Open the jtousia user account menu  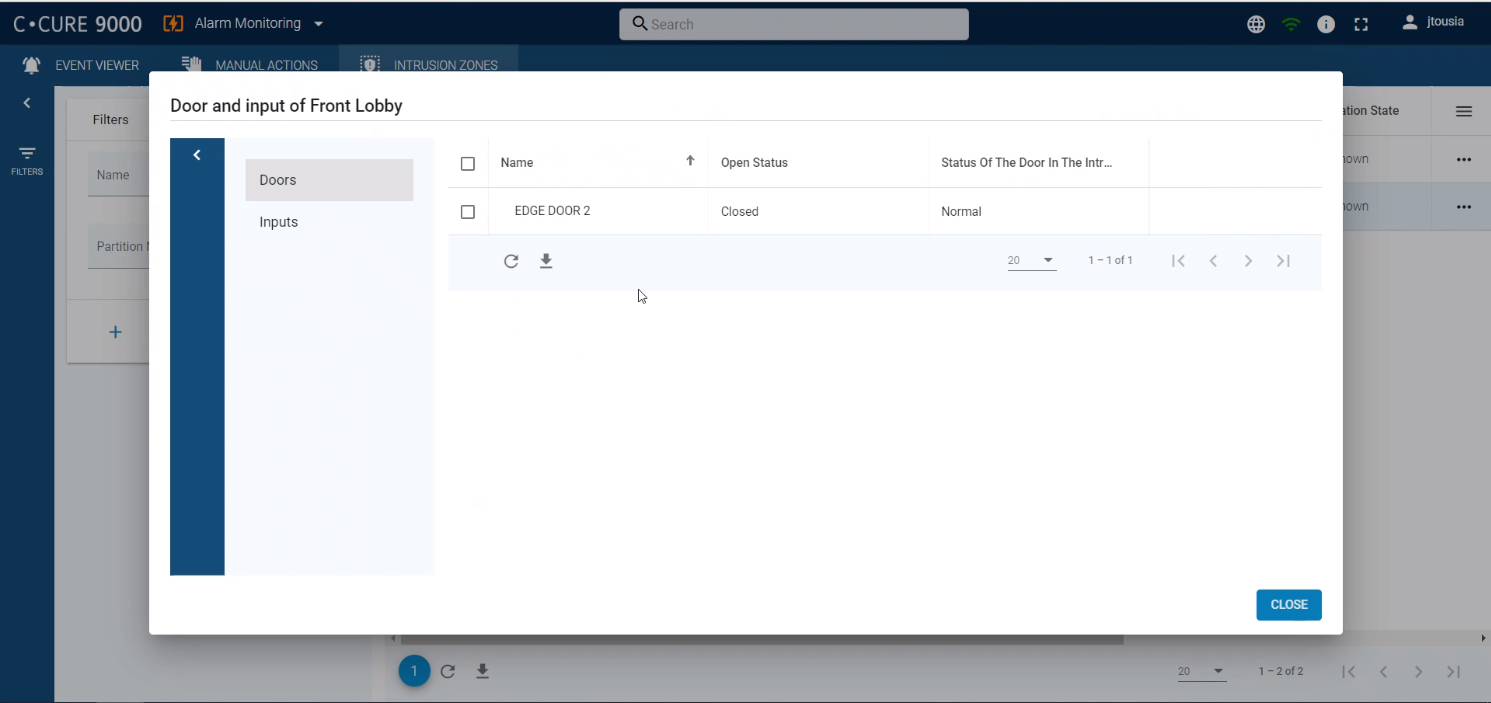[x=1434, y=22]
